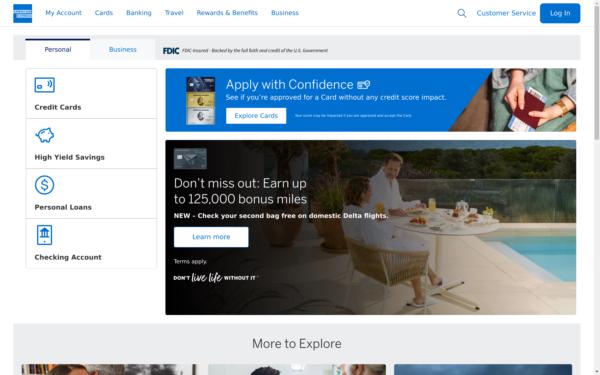Click the FDIC-Insured disclosure text
The width and height of the screenshot is (600, 375).
(x=255, y=51)
